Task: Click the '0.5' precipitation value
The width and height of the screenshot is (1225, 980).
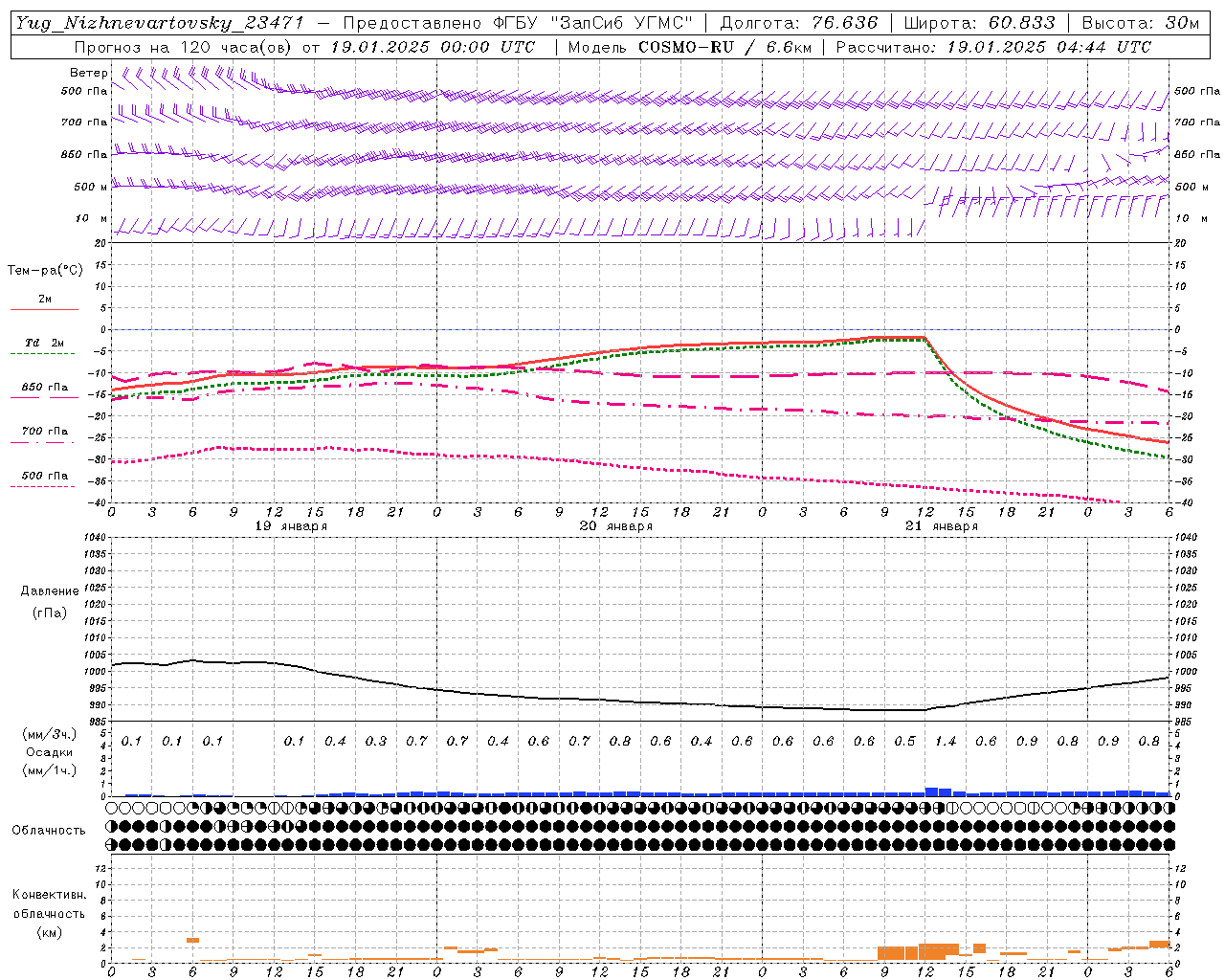Action: coord(904,742)
